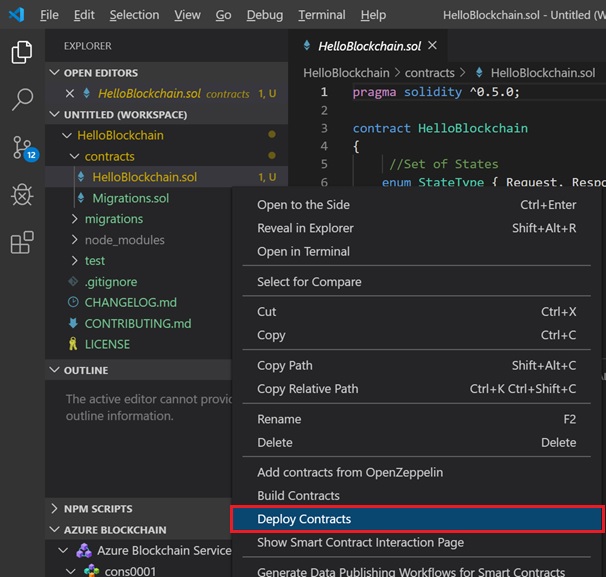Viewport: 606px width, 577px height.
Task: Choose Rename from context menu
Action: coord(417,419)
